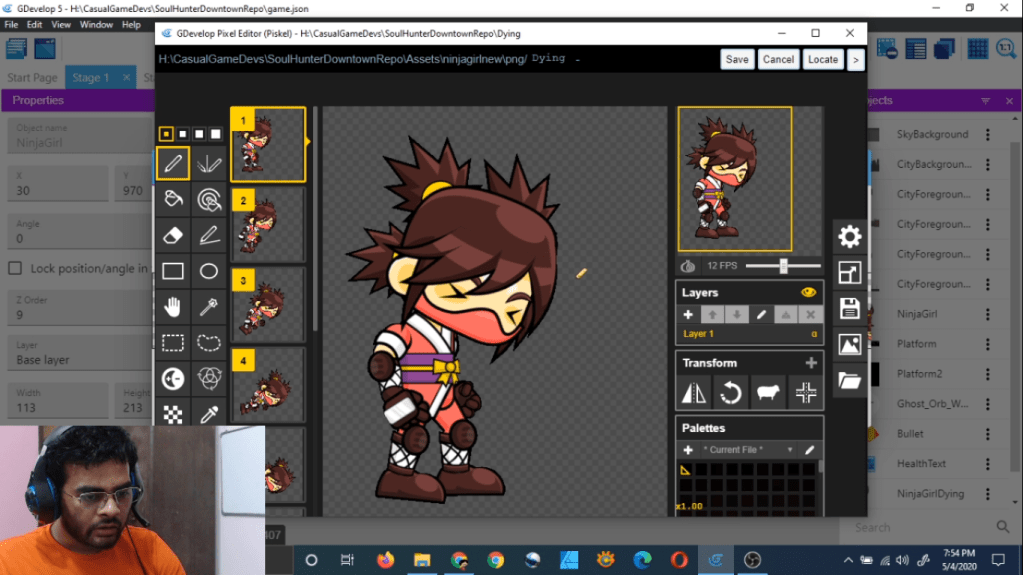Viewport: 1023px width, 575px height.
Task: Open Piskel settings gear icon
Action: (849, 237)
